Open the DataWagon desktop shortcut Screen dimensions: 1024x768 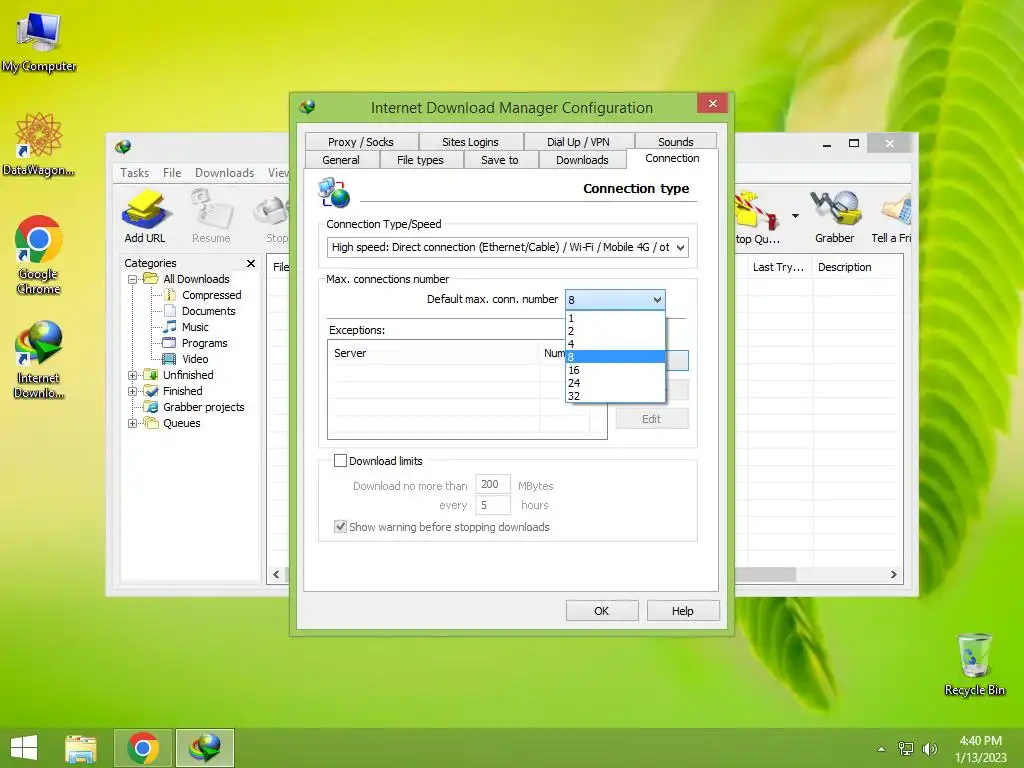tap(39, 144)
